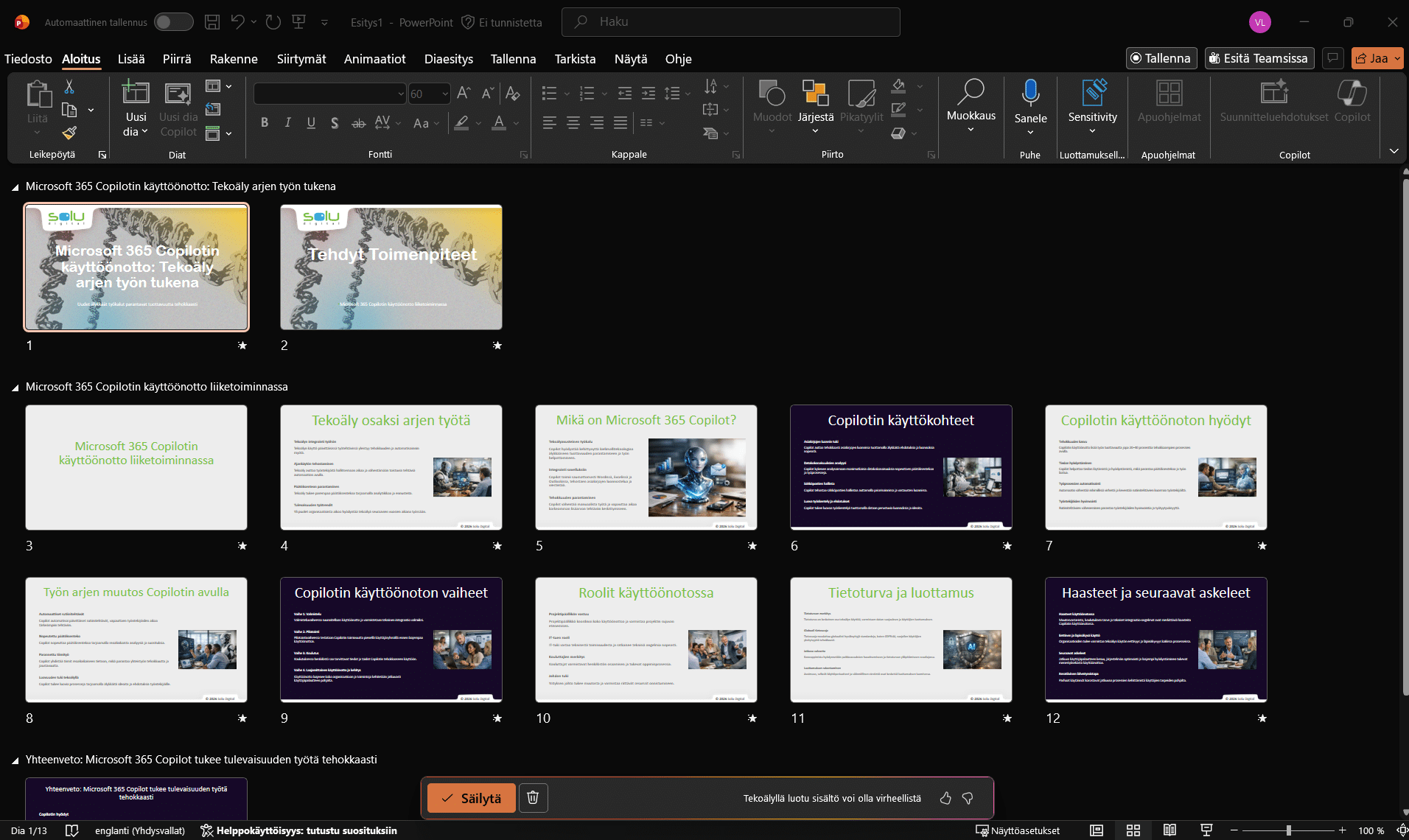Give thumbs up feedback on AI content
This screenshot has height=840, width=1409.
(945, 798)
